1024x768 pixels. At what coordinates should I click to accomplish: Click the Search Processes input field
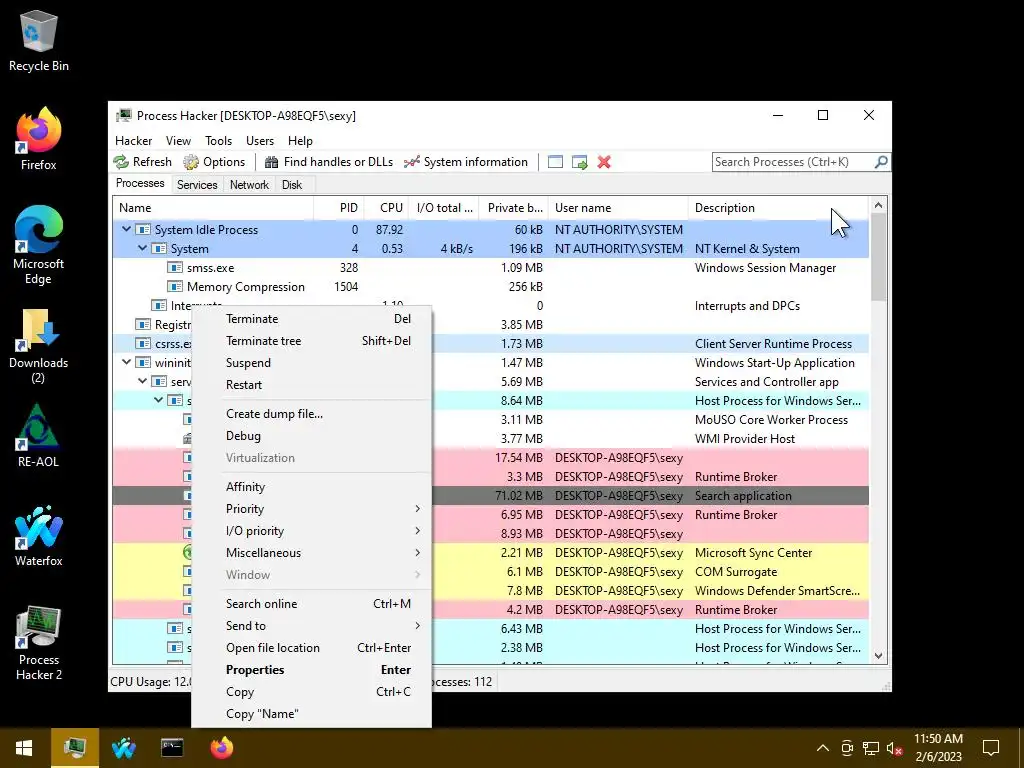[793, 161]
